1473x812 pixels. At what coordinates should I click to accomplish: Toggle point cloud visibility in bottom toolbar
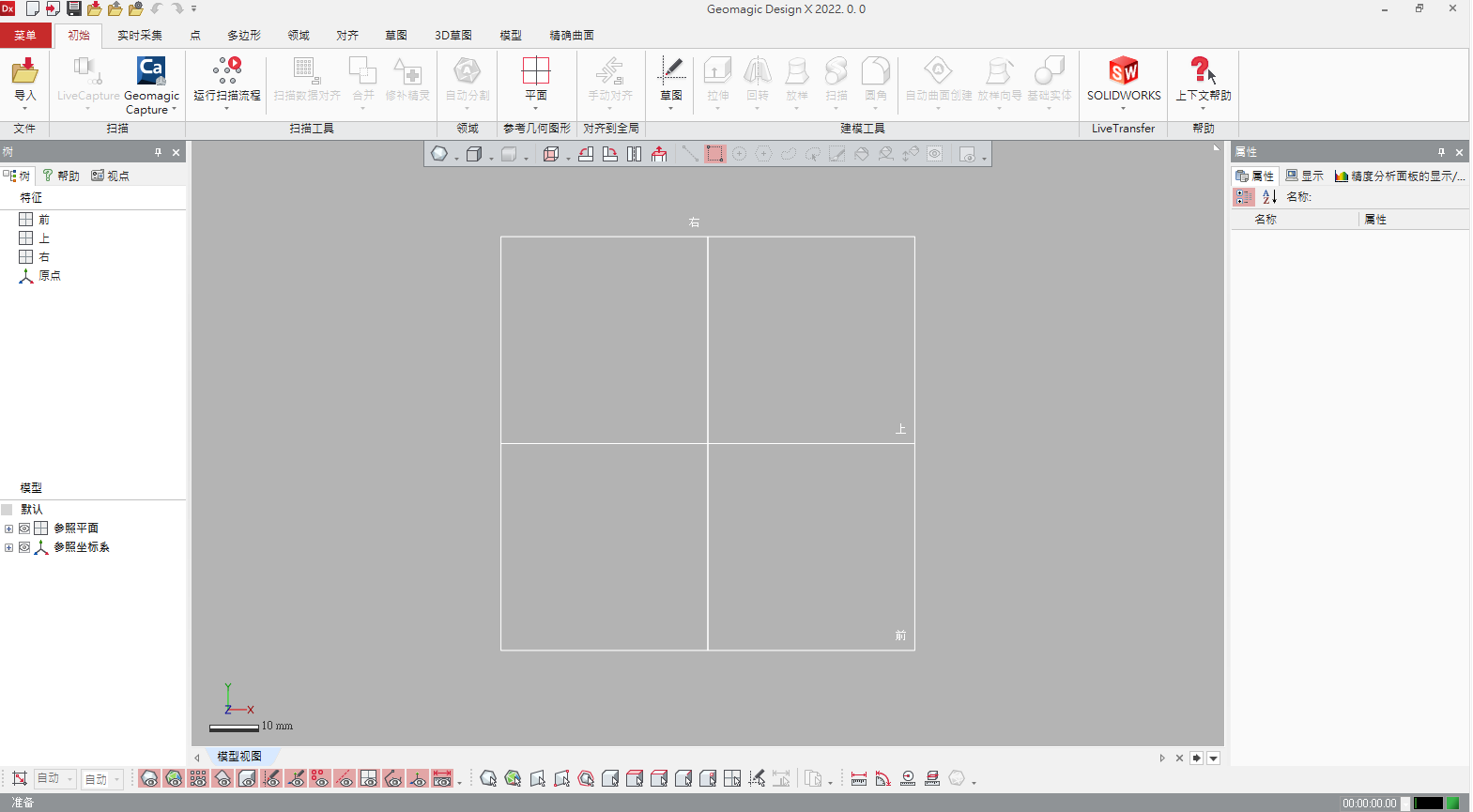pos(198,778)
